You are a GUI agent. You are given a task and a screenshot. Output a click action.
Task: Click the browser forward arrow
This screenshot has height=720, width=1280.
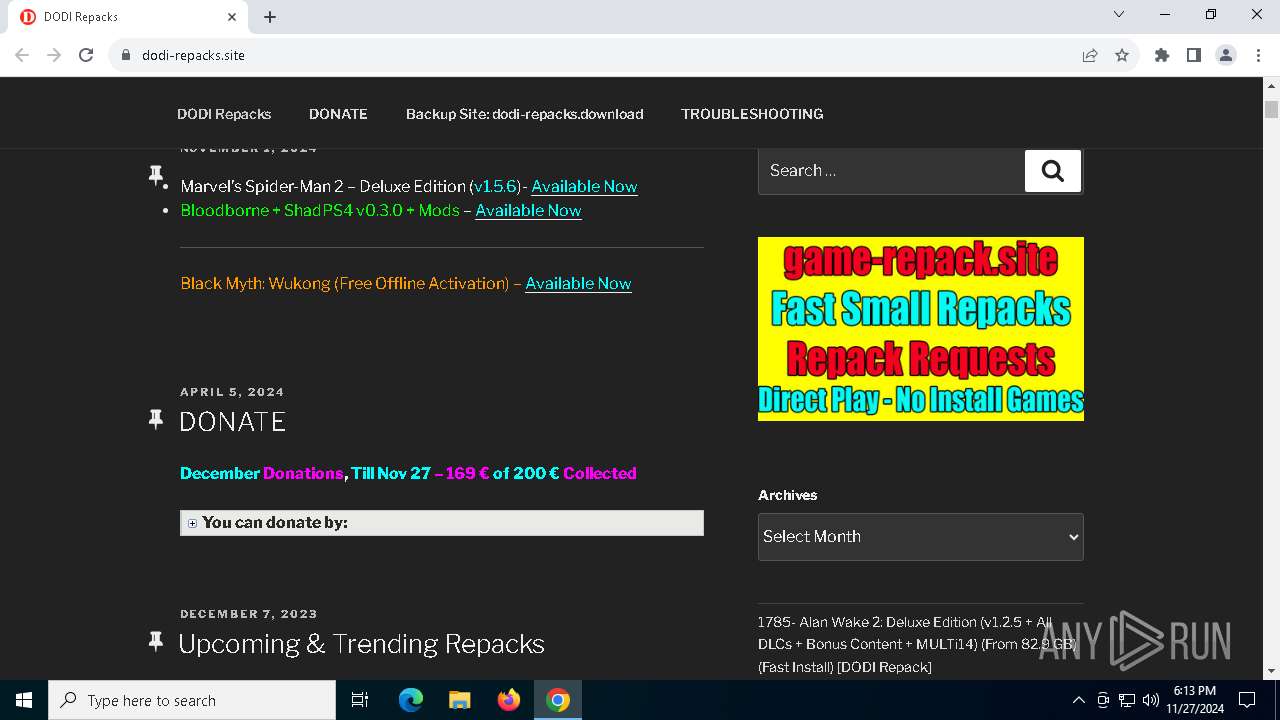click(x=54, y=55)
